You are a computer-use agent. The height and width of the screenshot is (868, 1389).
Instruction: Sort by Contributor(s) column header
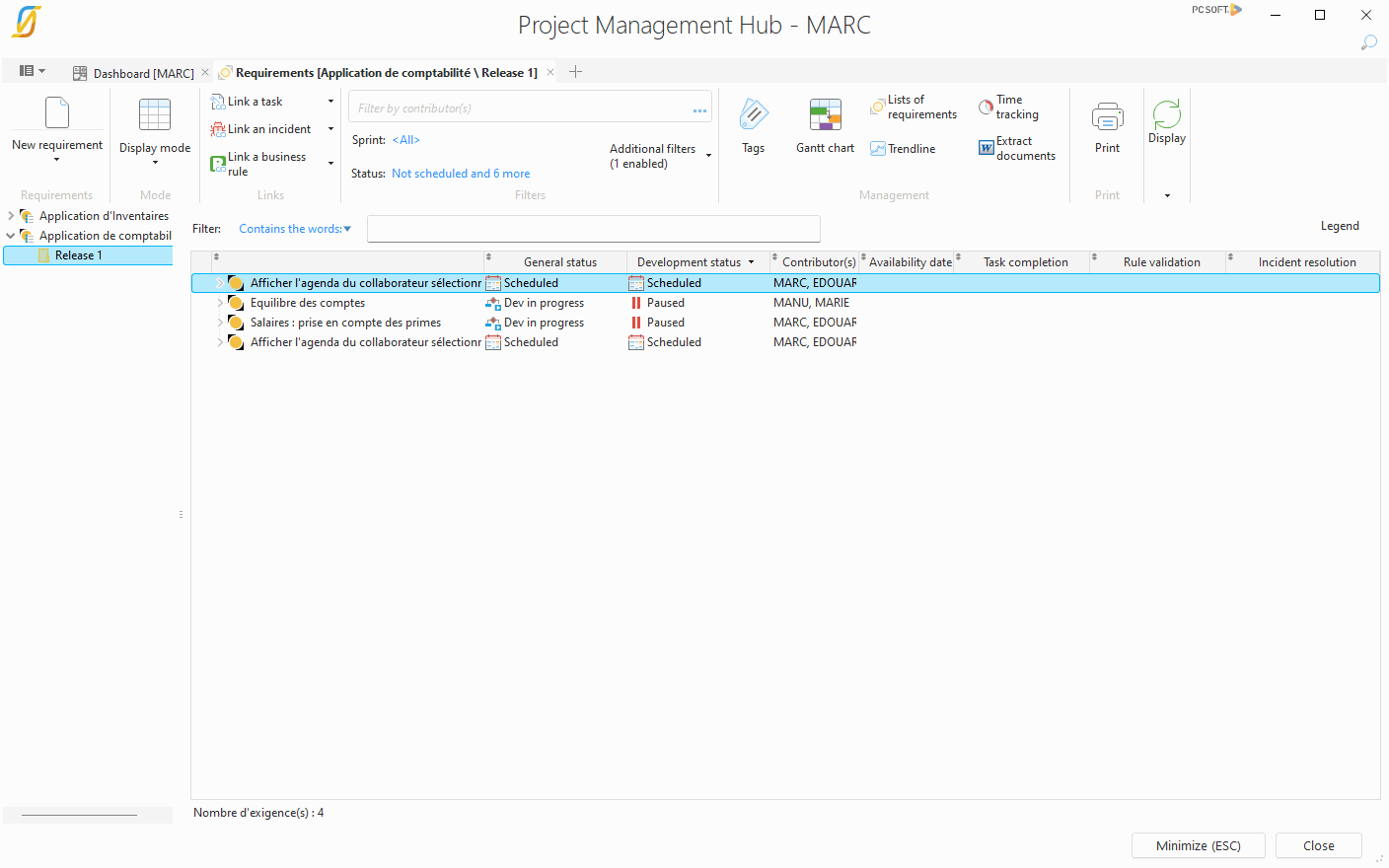click(815, 262)
